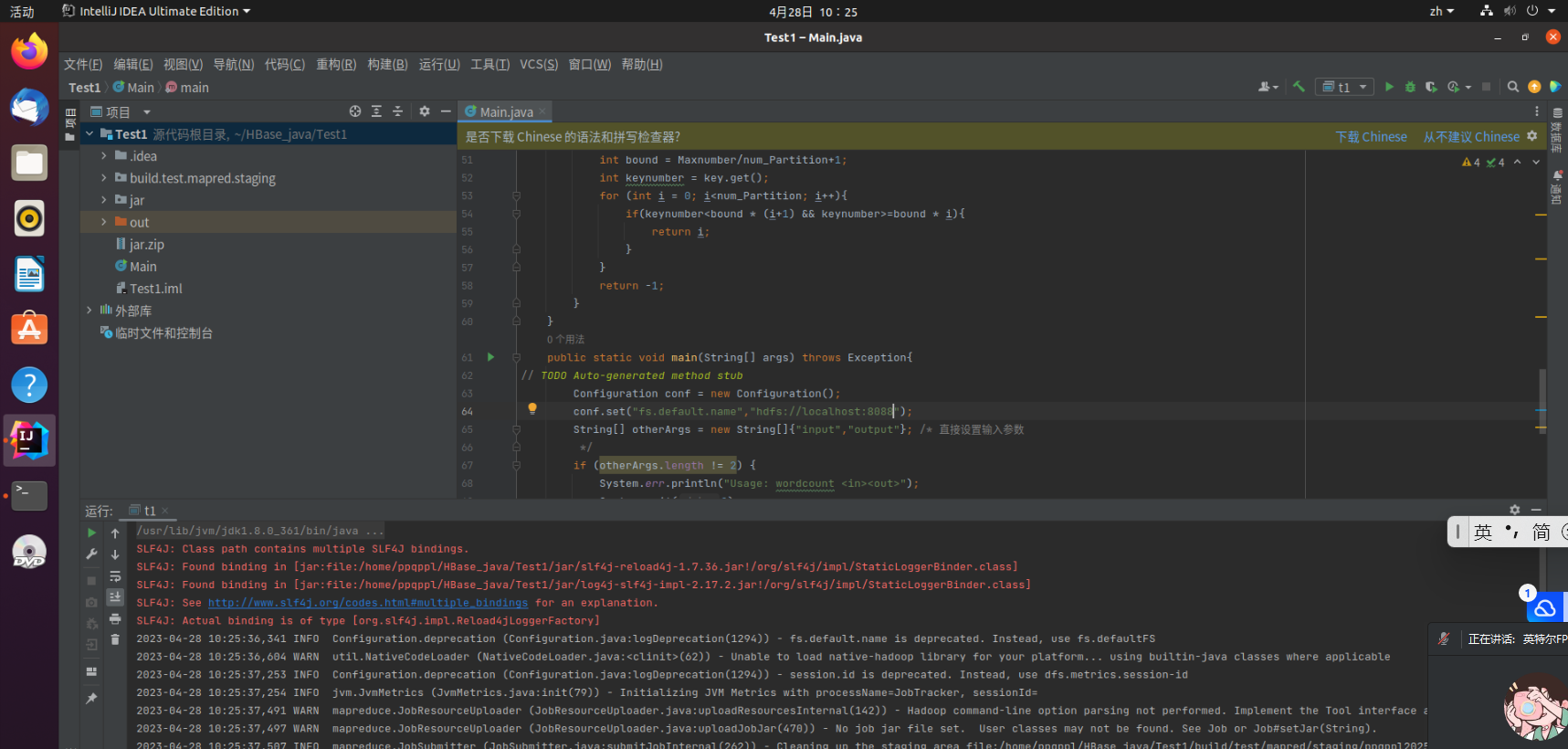Run t1 with coverage shield icon
Screen dimensions: 1568x749
click(1431, 87)
